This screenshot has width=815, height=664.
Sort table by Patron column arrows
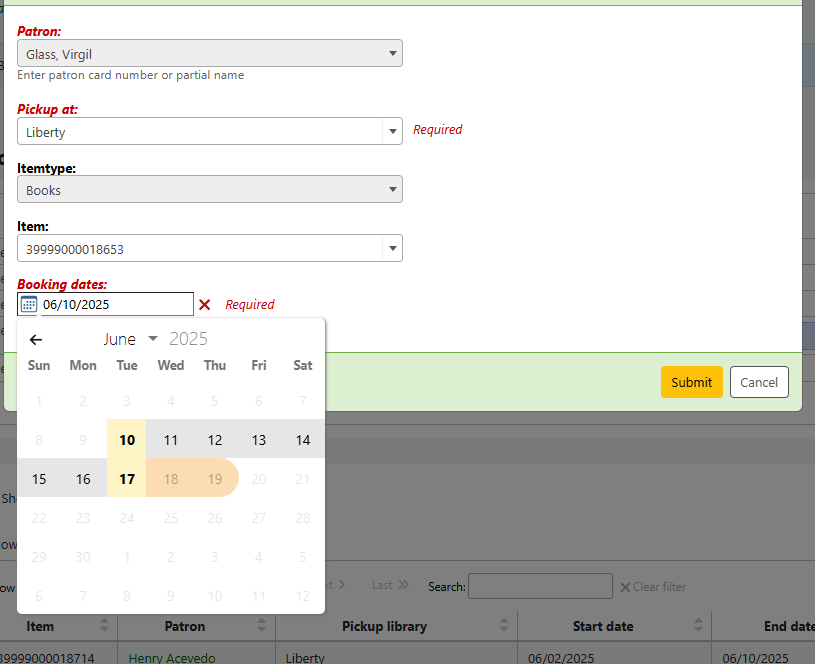coord(261,626)
